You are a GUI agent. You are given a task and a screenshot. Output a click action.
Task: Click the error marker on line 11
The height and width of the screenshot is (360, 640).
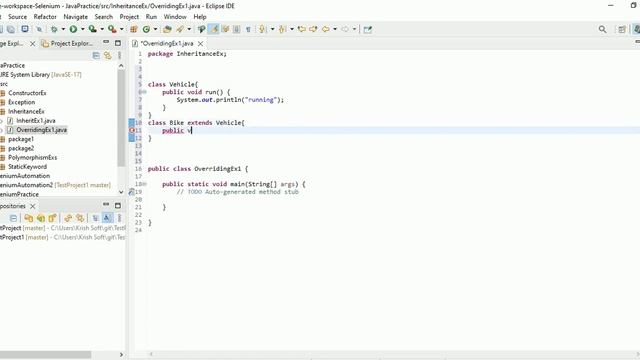point(132,130)
